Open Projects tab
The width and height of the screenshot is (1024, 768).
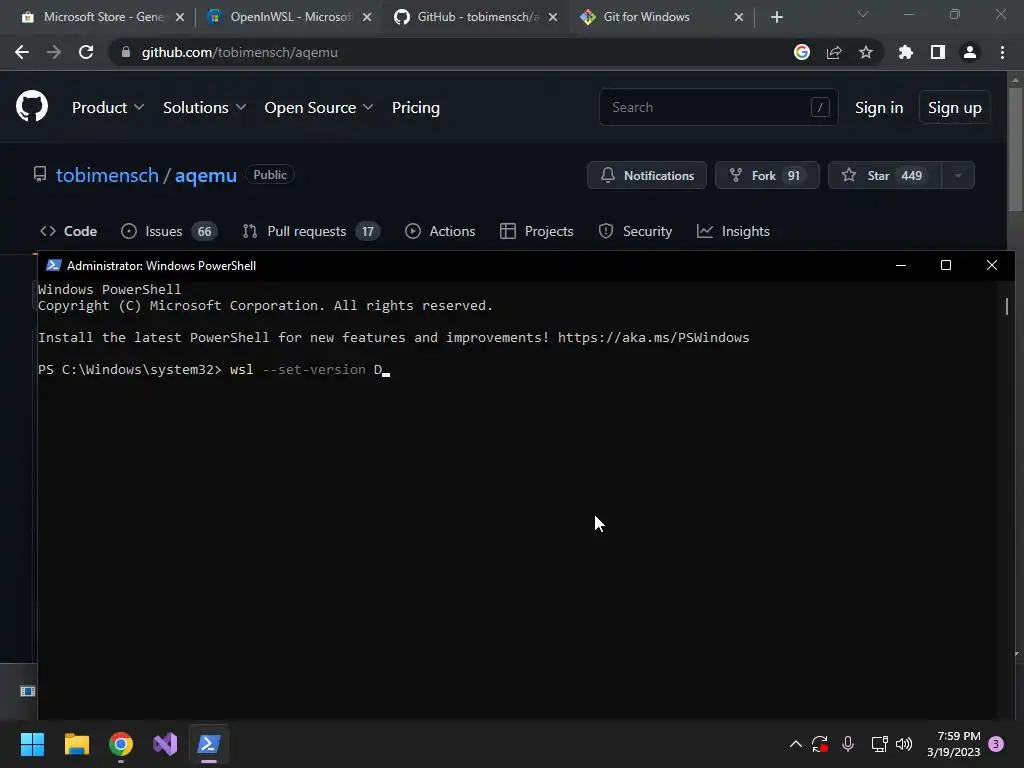coord(536,231)
